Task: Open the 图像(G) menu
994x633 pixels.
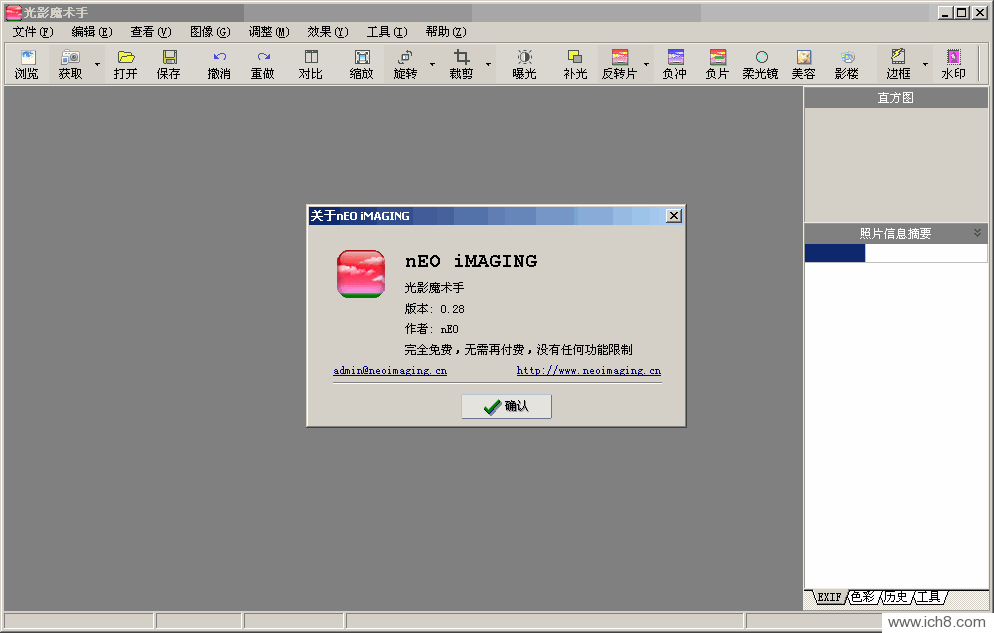Action: coord(210,32)
